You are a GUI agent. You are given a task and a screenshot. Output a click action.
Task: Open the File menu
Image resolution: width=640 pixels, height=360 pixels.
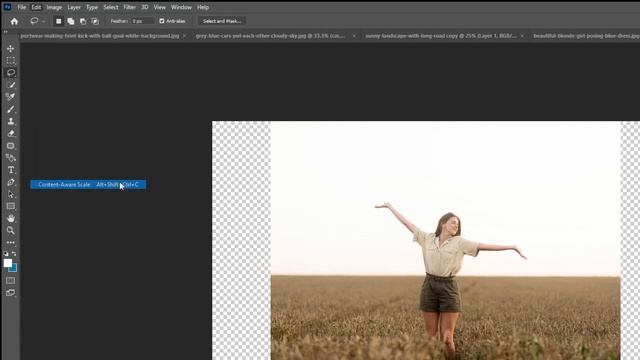[x=22, y=7]
